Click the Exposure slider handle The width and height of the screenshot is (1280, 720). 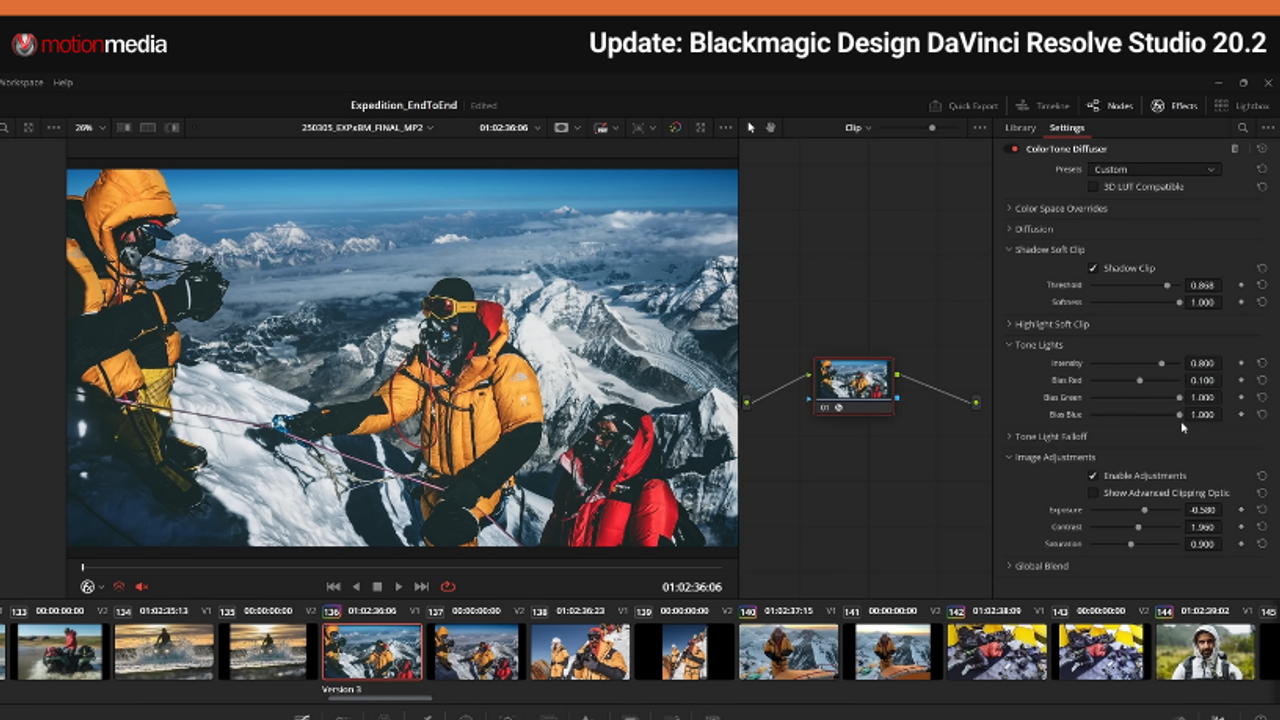(1144, 510)
